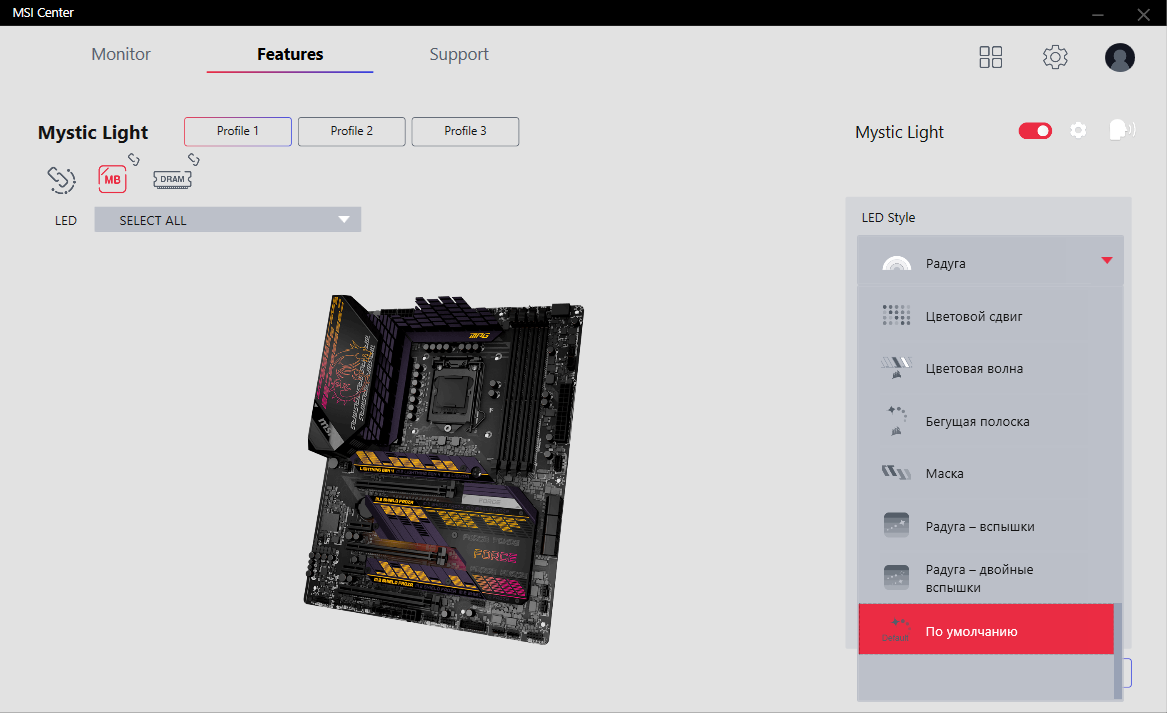Click the LED style list scrollbar

point(1118,651)
